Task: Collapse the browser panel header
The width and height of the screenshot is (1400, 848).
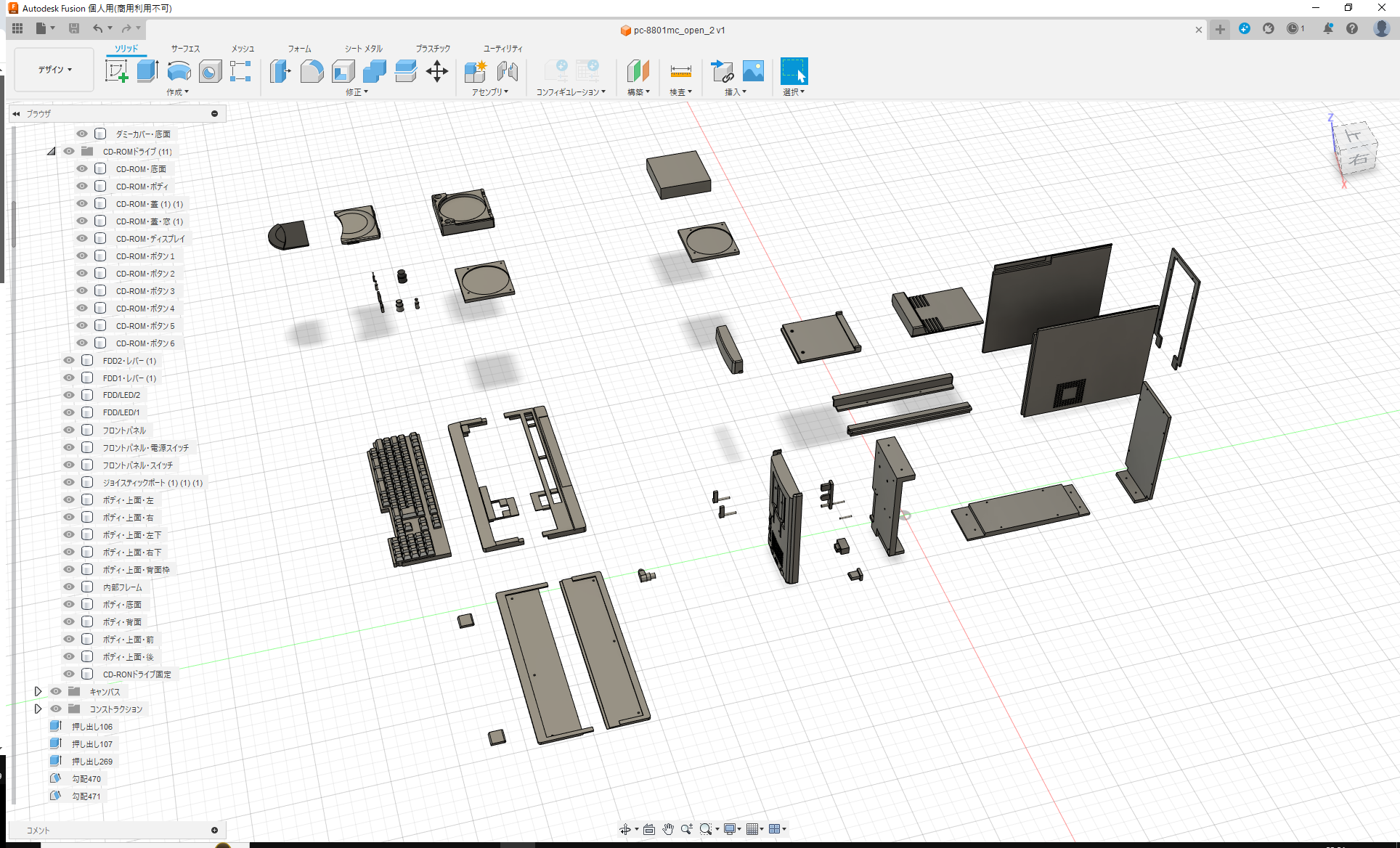Action: 15,113
